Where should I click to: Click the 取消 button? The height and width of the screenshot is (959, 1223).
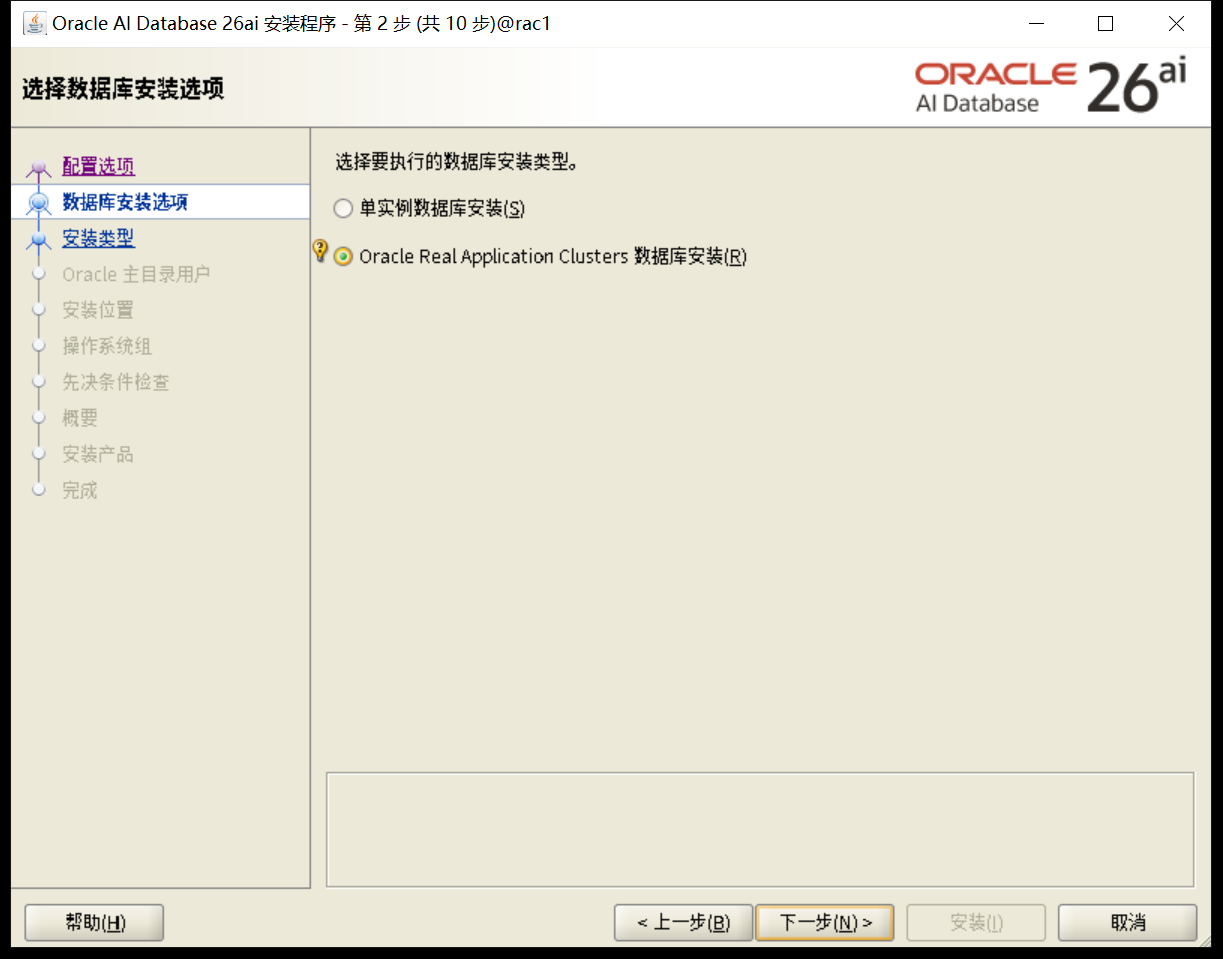click(1127, 922)
